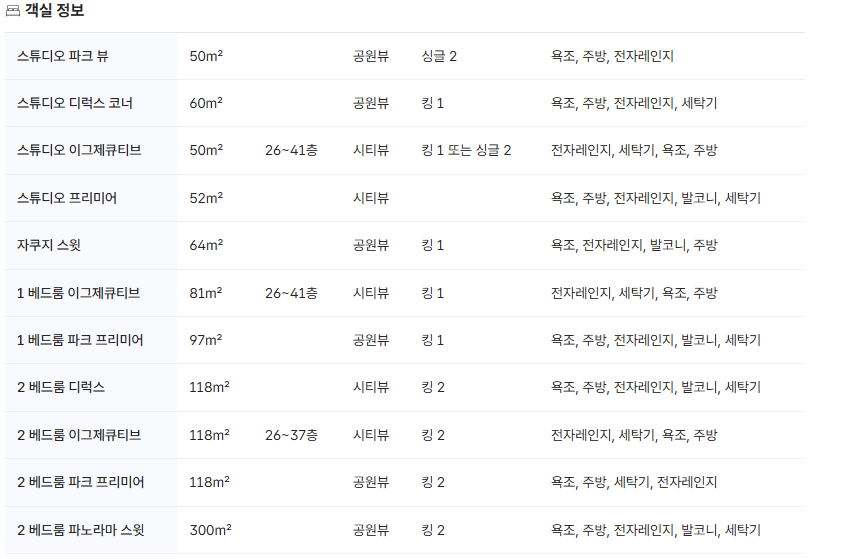Select the 2 베드룸 이그제큐티브 room name

click(x=79, y=435)
